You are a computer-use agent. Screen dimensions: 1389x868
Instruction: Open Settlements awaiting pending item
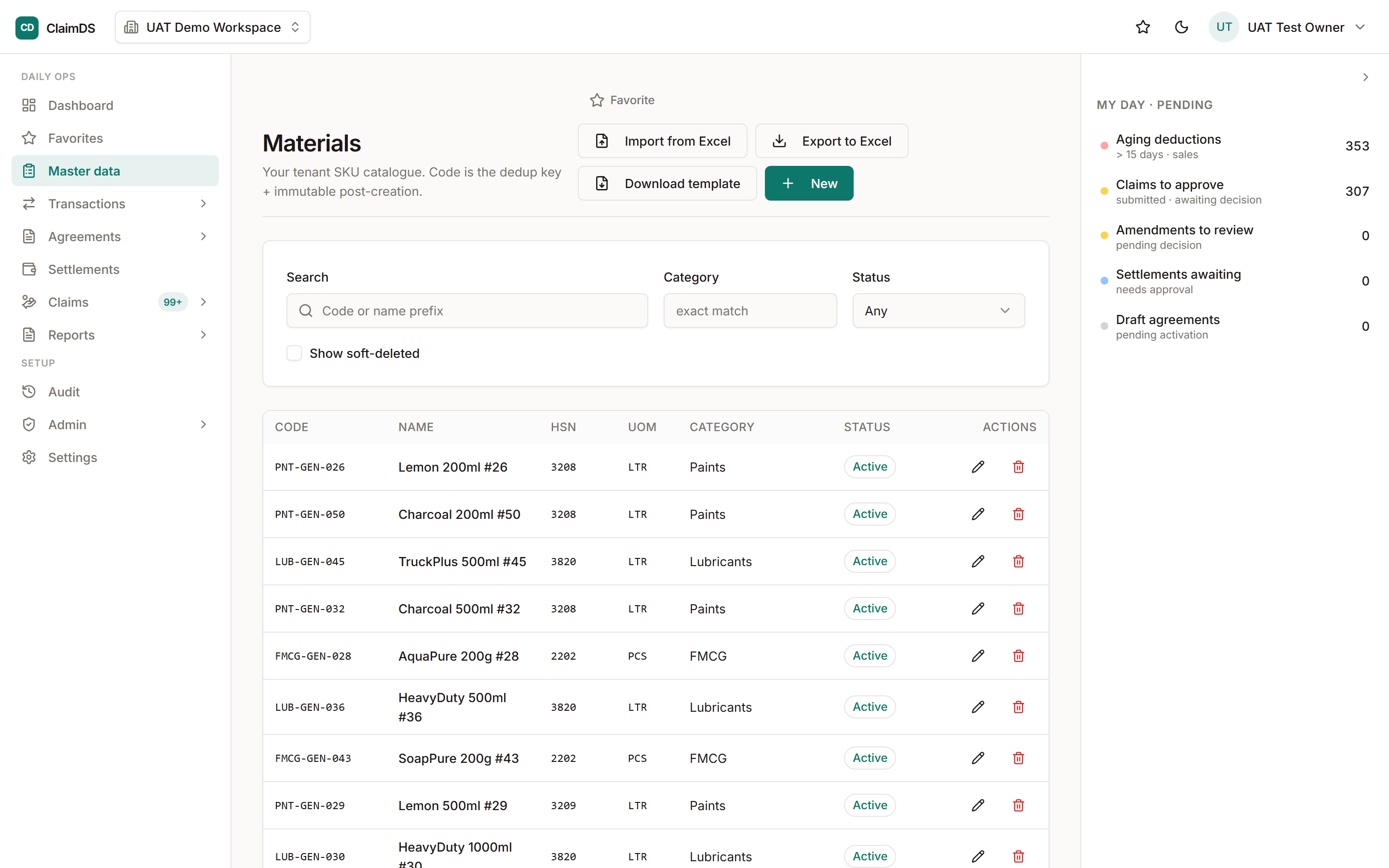pyautogui.click(x=1234, y=281)
